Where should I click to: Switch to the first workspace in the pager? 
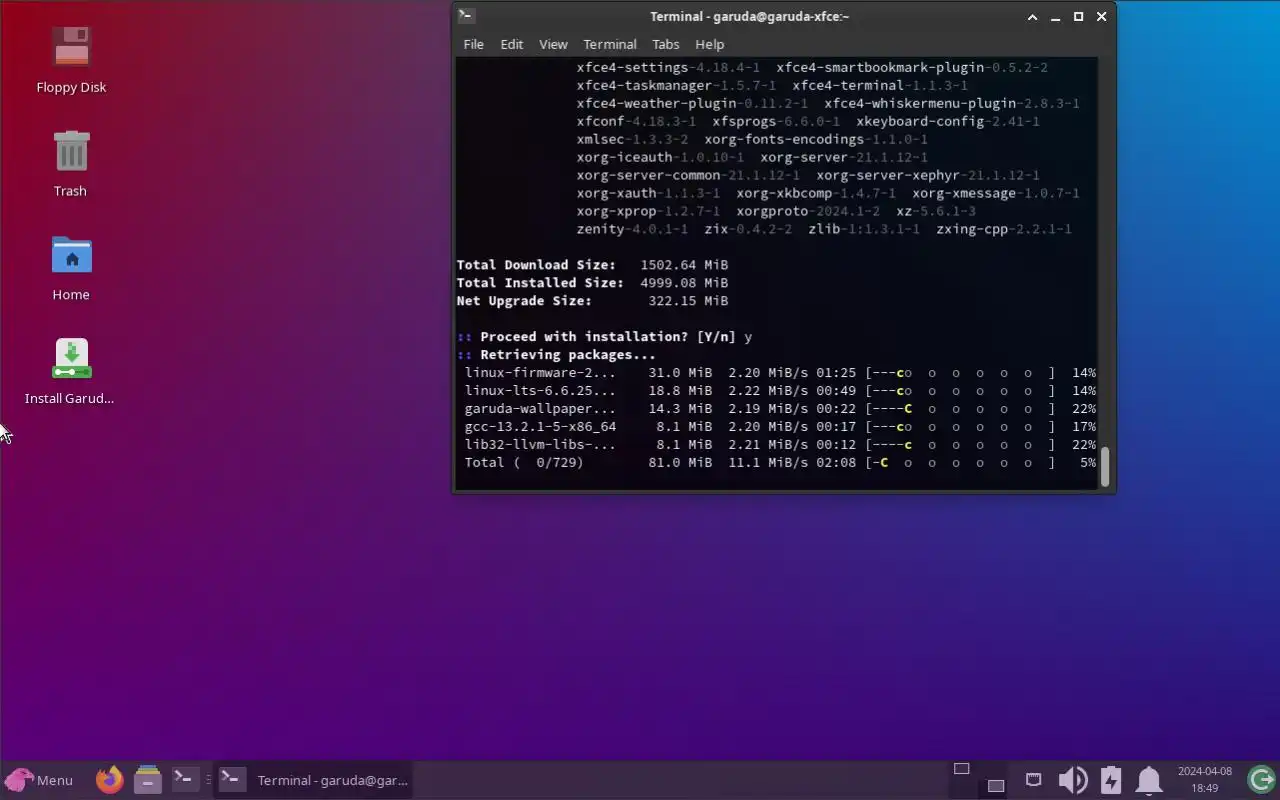pos(961,769)
